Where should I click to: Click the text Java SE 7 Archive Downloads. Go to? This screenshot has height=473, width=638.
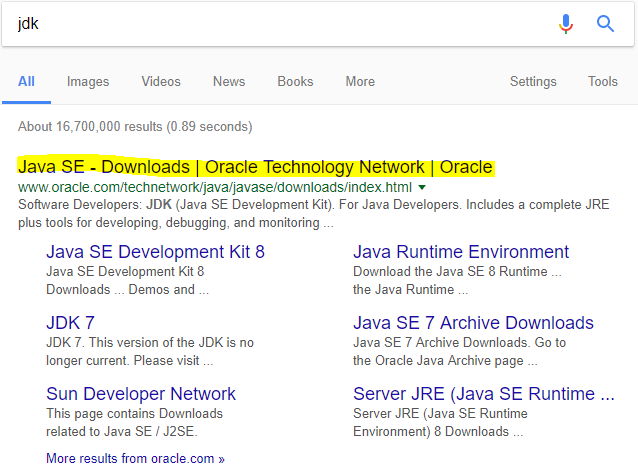(459, 342)
